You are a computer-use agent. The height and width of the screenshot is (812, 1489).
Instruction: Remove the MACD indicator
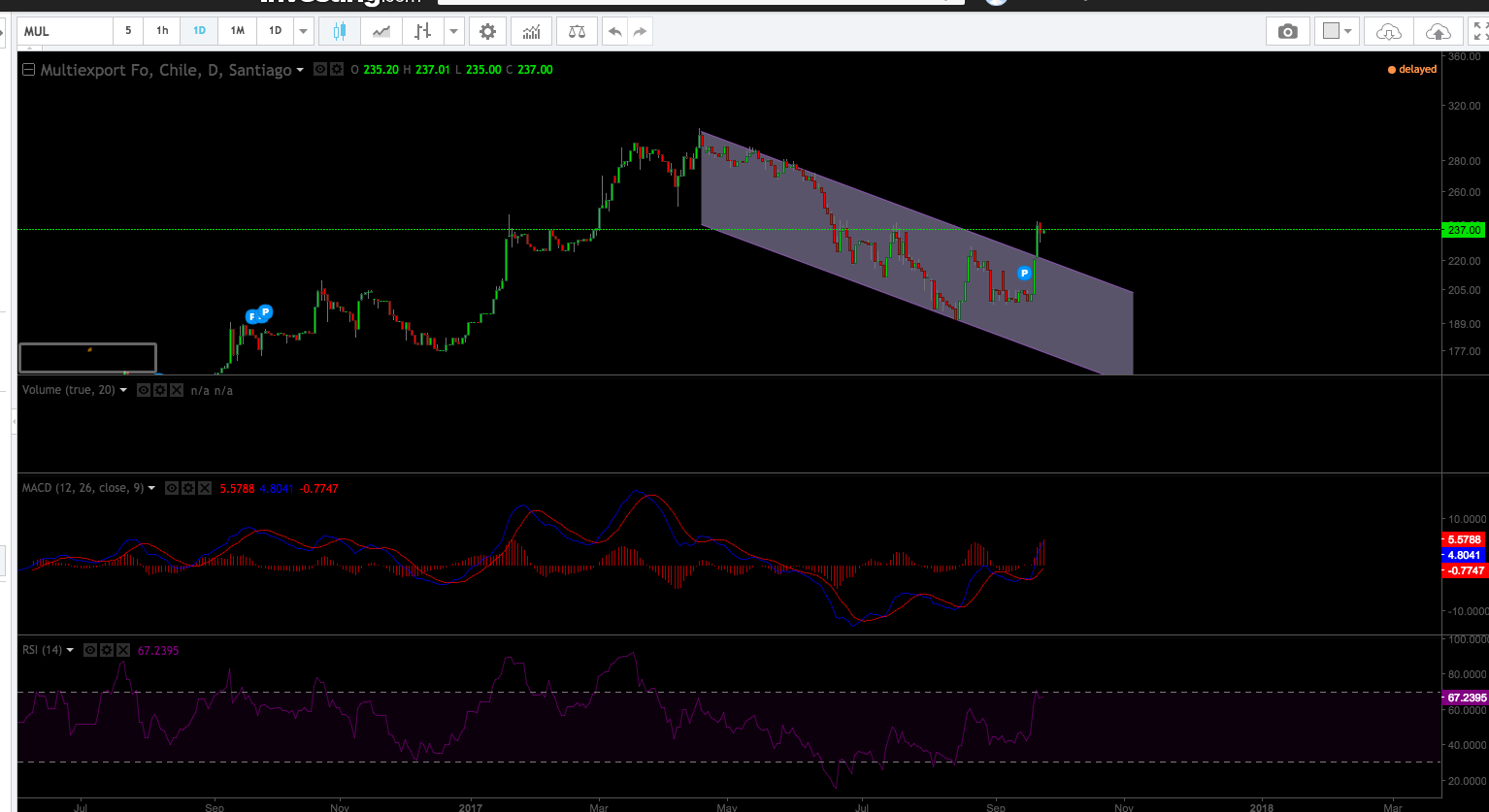205,488
